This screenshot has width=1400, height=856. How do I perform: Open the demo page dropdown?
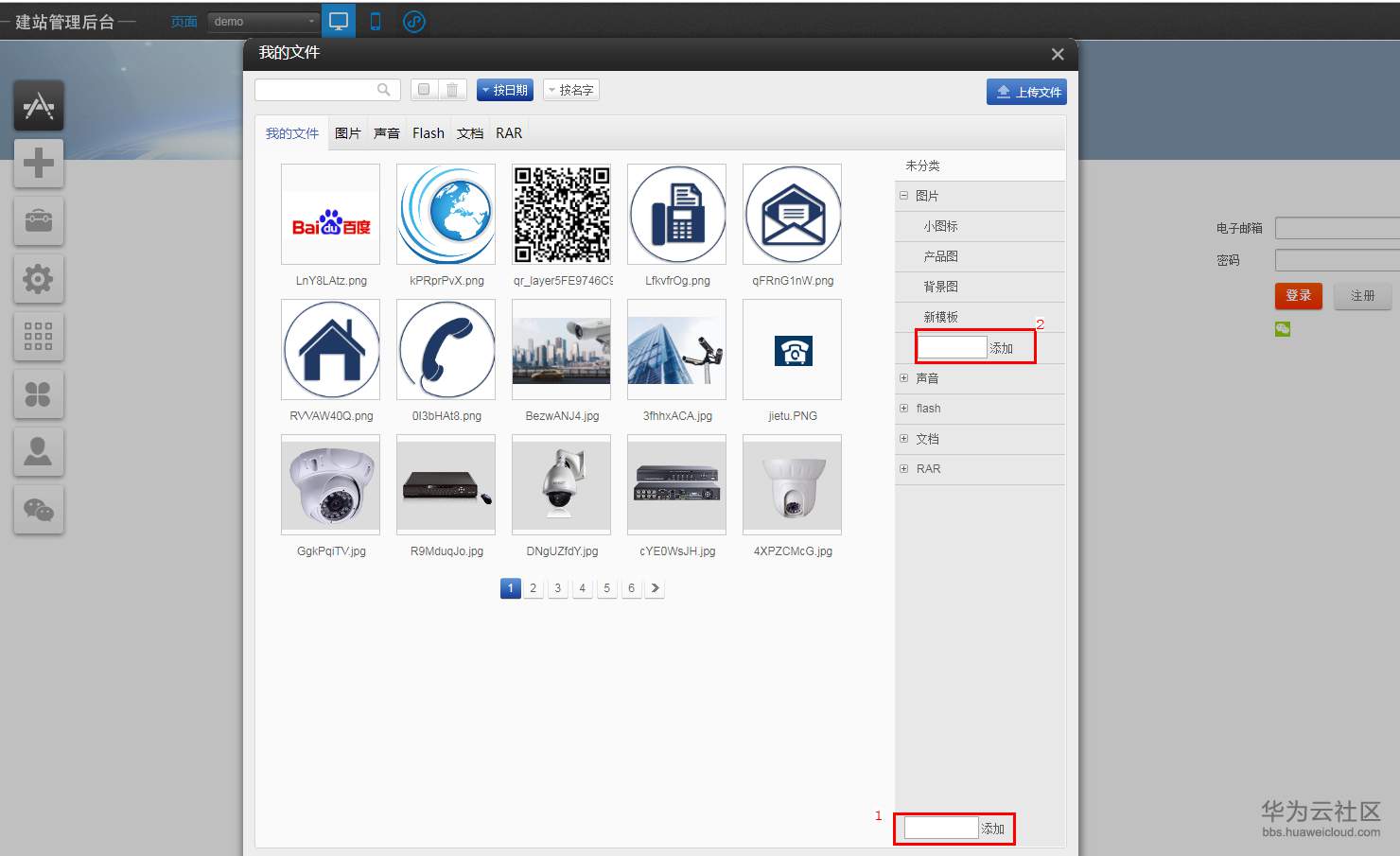point(264,21)
